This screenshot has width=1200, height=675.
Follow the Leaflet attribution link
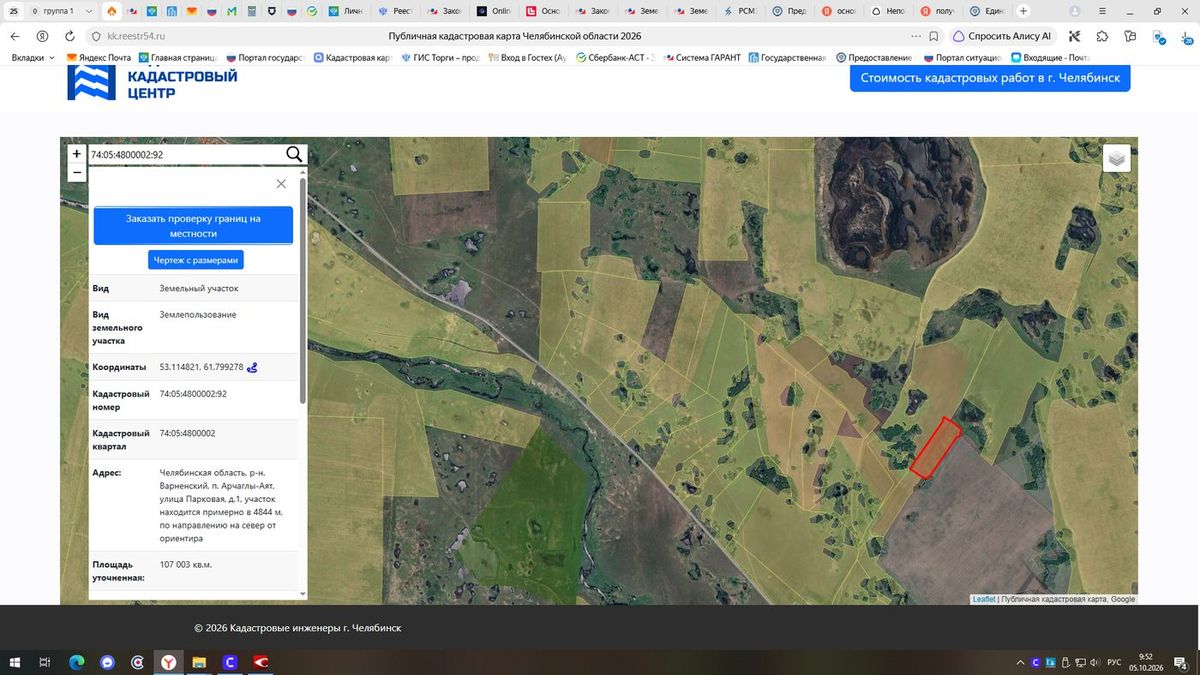coord(983,599)
